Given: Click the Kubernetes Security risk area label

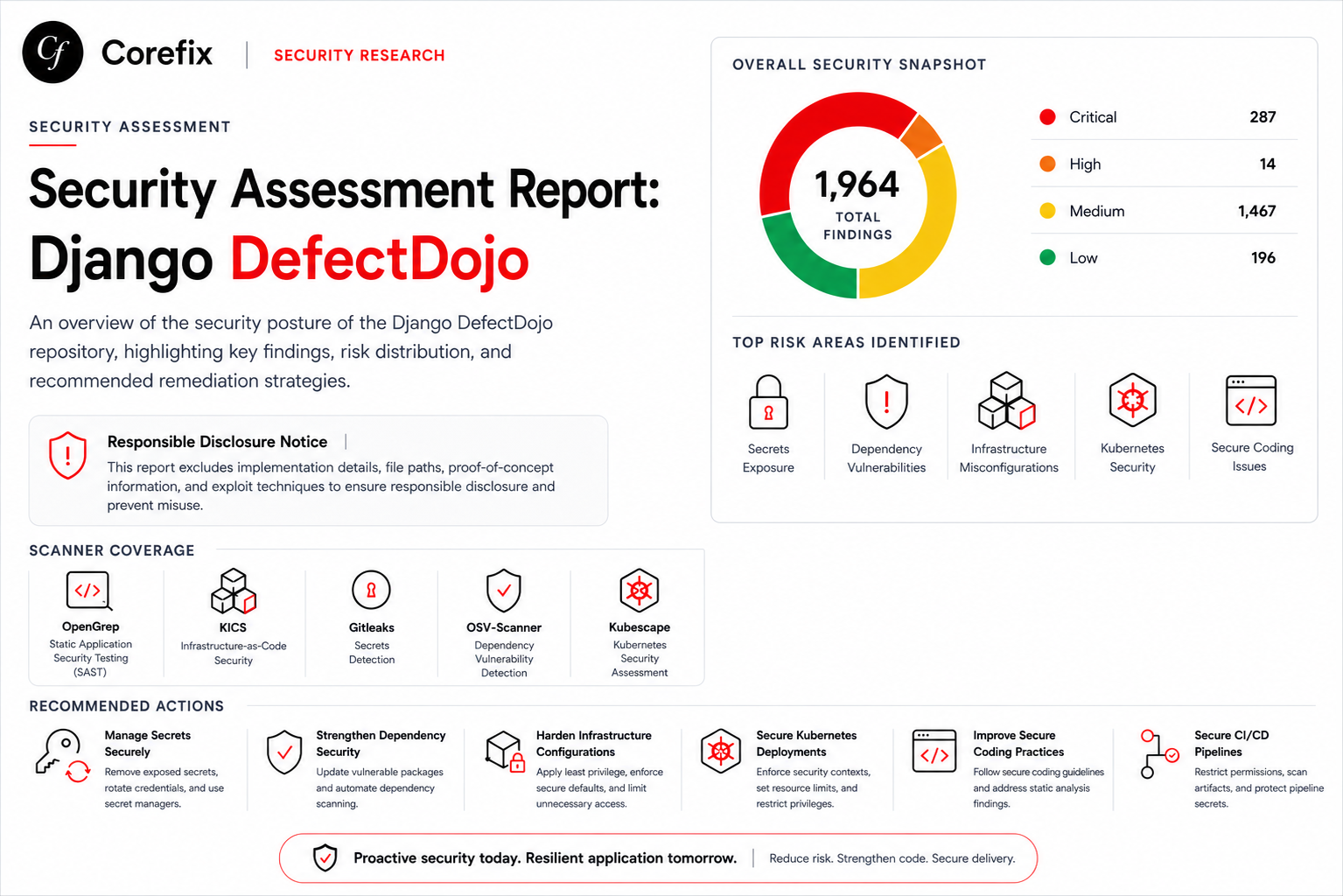Looking at the screenshot, I should click(1132, 458).
